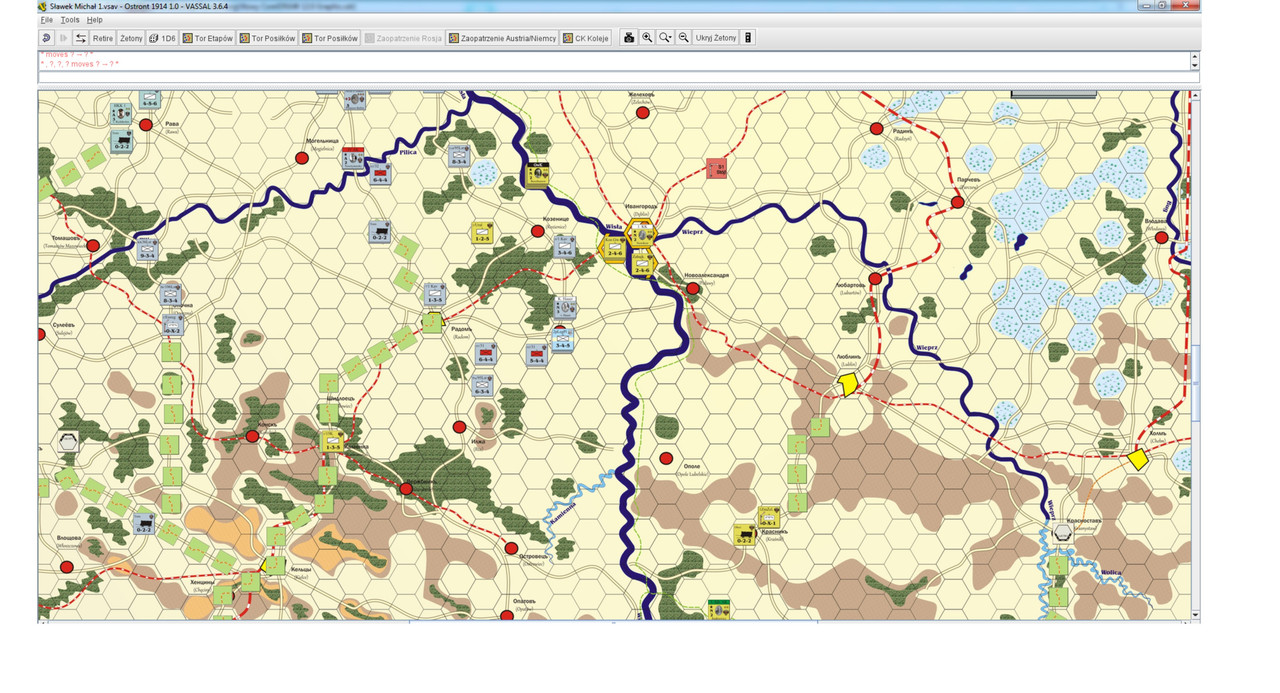Select the wagon 0-2-2 counter near Włoszczowa
The image size is (1280, 693).
(146, 522)
